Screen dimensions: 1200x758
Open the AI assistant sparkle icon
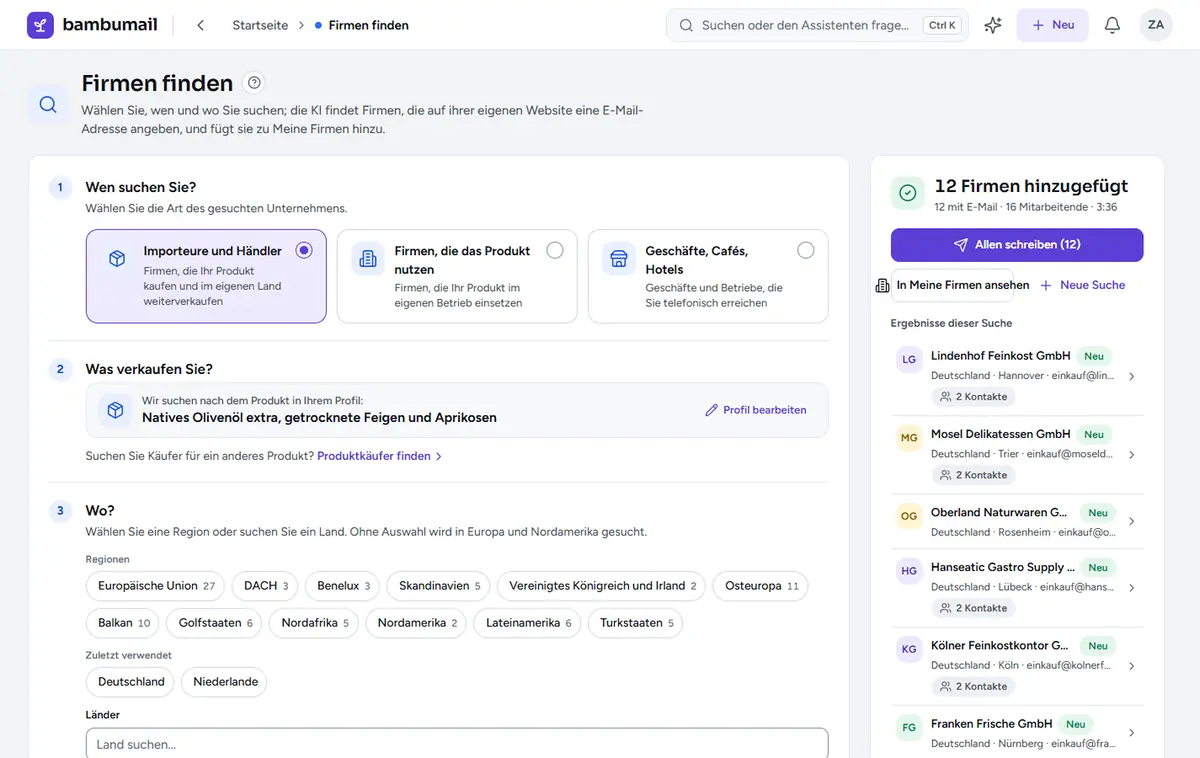point(993,25)
